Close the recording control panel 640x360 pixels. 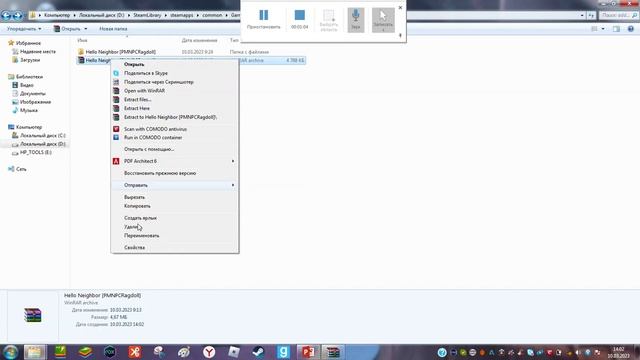tap(400, 7)
